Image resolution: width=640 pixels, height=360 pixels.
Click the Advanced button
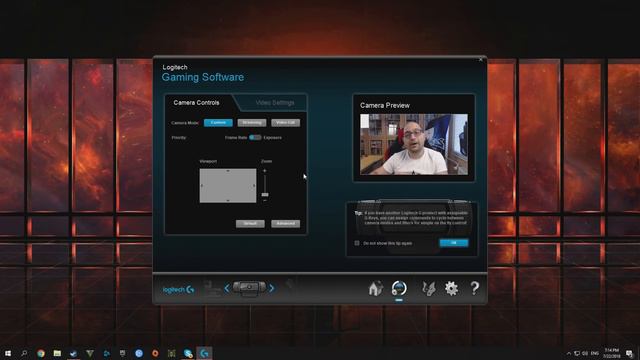285,224
